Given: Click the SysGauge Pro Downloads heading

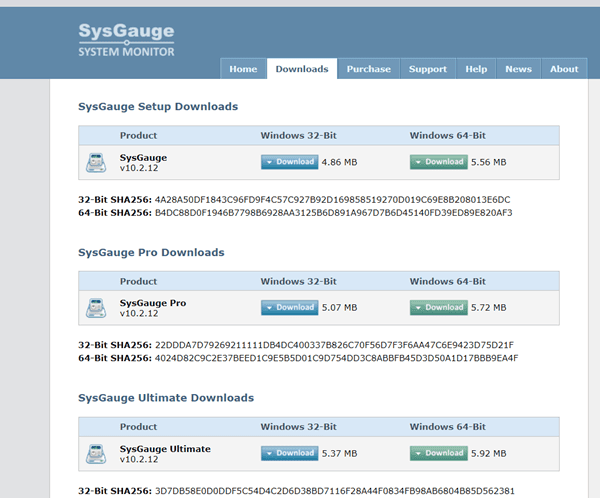Looking at the screenshot, I should pos(151,252).
